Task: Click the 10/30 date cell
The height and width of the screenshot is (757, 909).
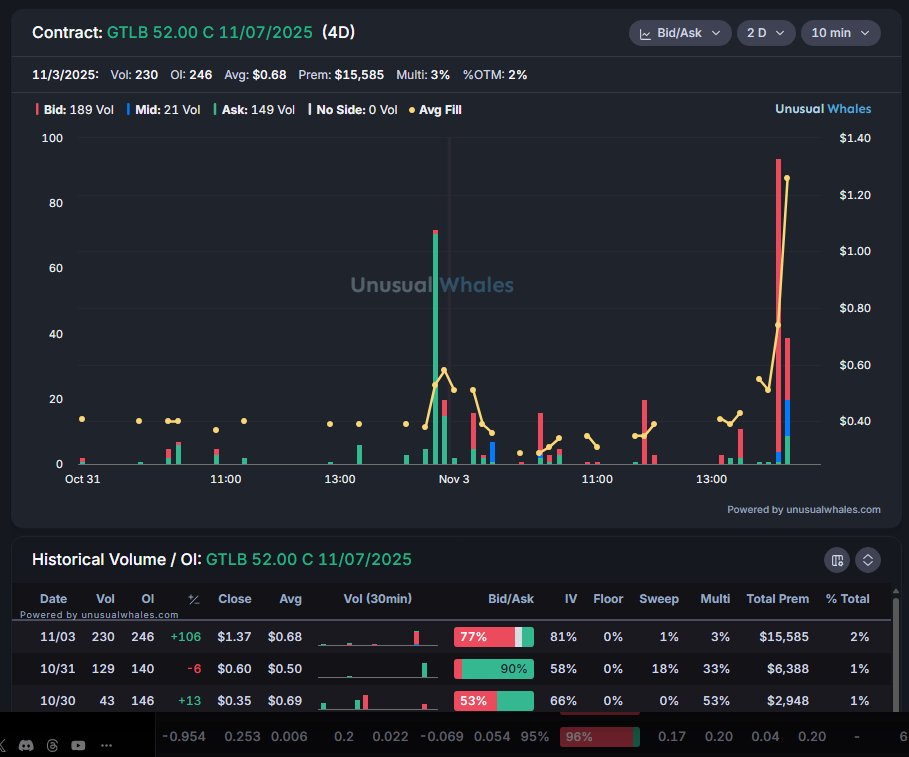Action: pyautogui.click(x=57, y=701)
